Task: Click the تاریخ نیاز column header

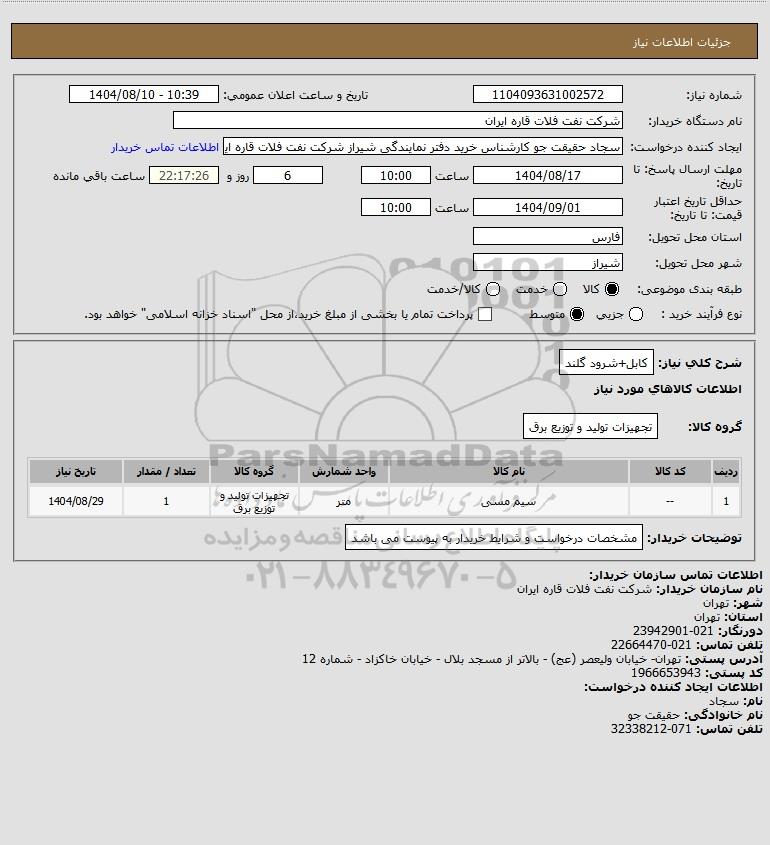Action: point(76,472)
